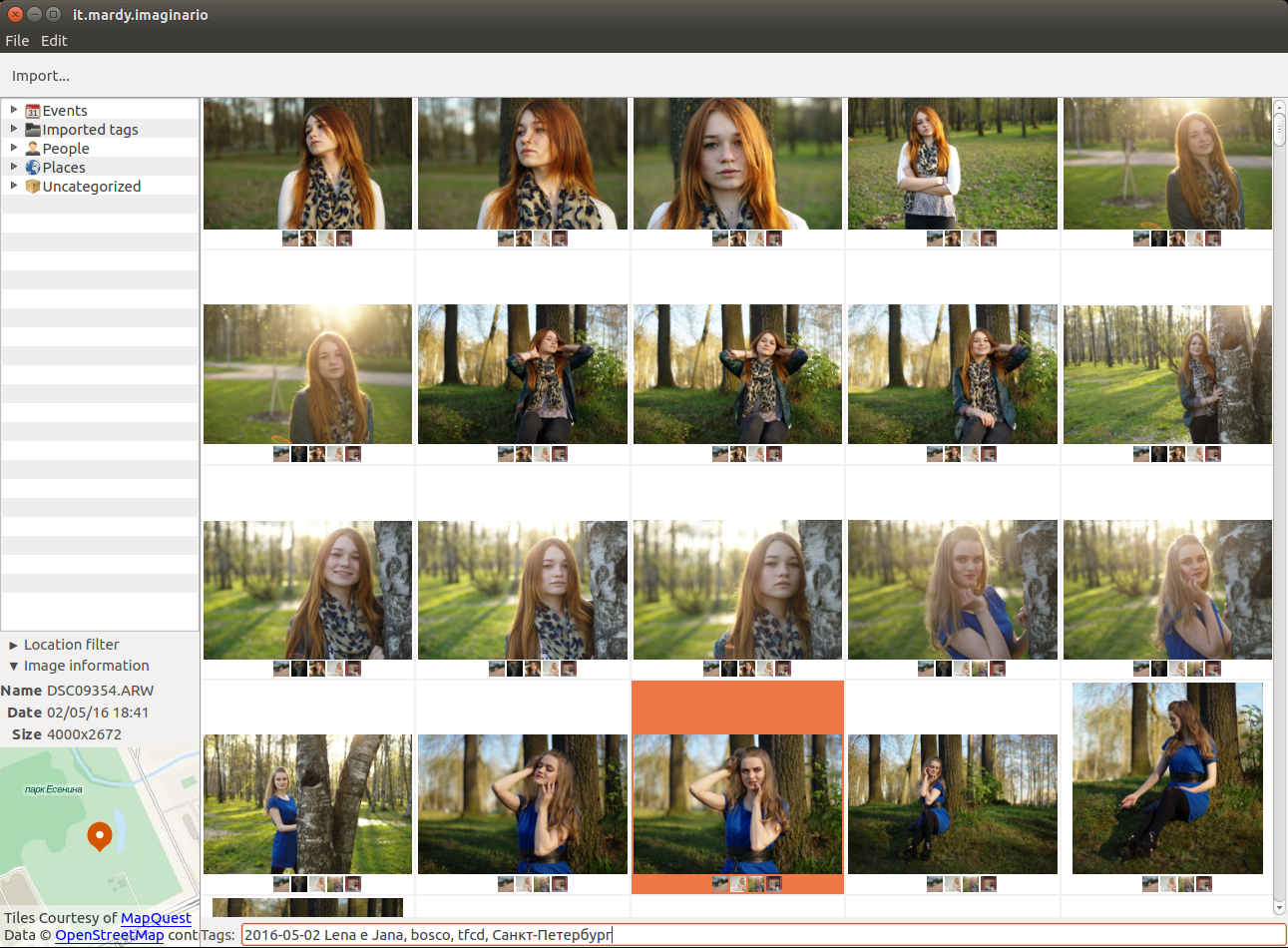Expand the Places tree node
The image size is (1288, 948).
[x=14, y=167]
